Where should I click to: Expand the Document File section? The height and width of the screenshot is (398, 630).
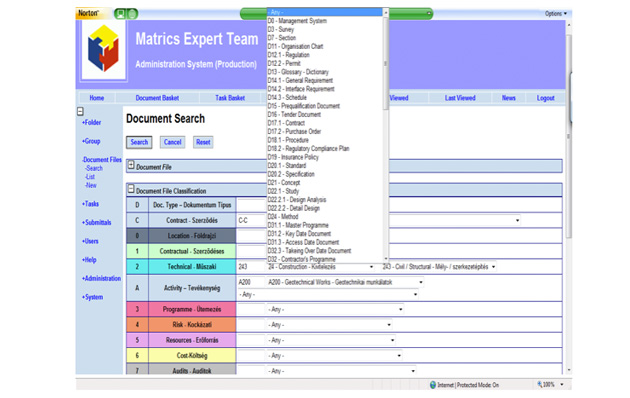[131, 165]
